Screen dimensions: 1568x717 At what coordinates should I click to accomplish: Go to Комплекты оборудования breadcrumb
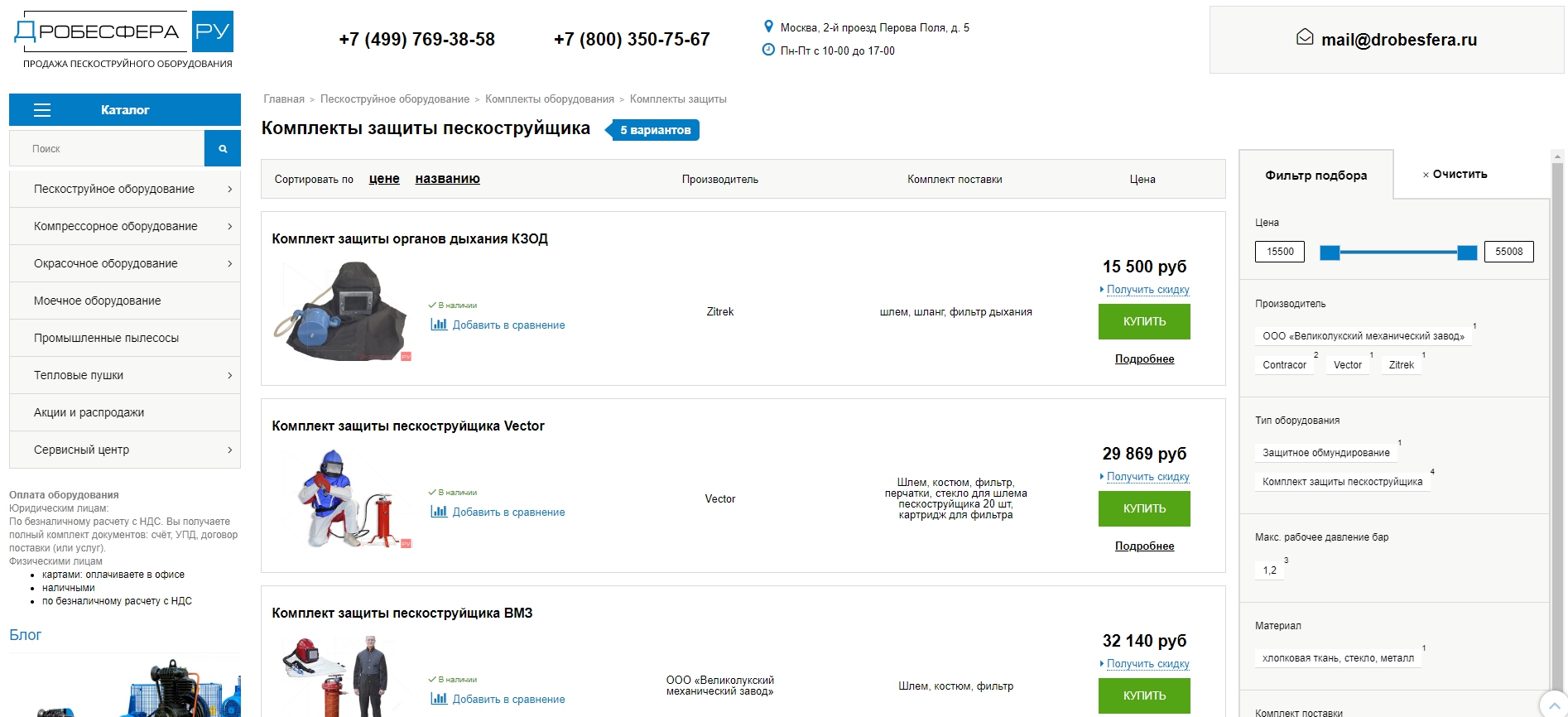550,99
